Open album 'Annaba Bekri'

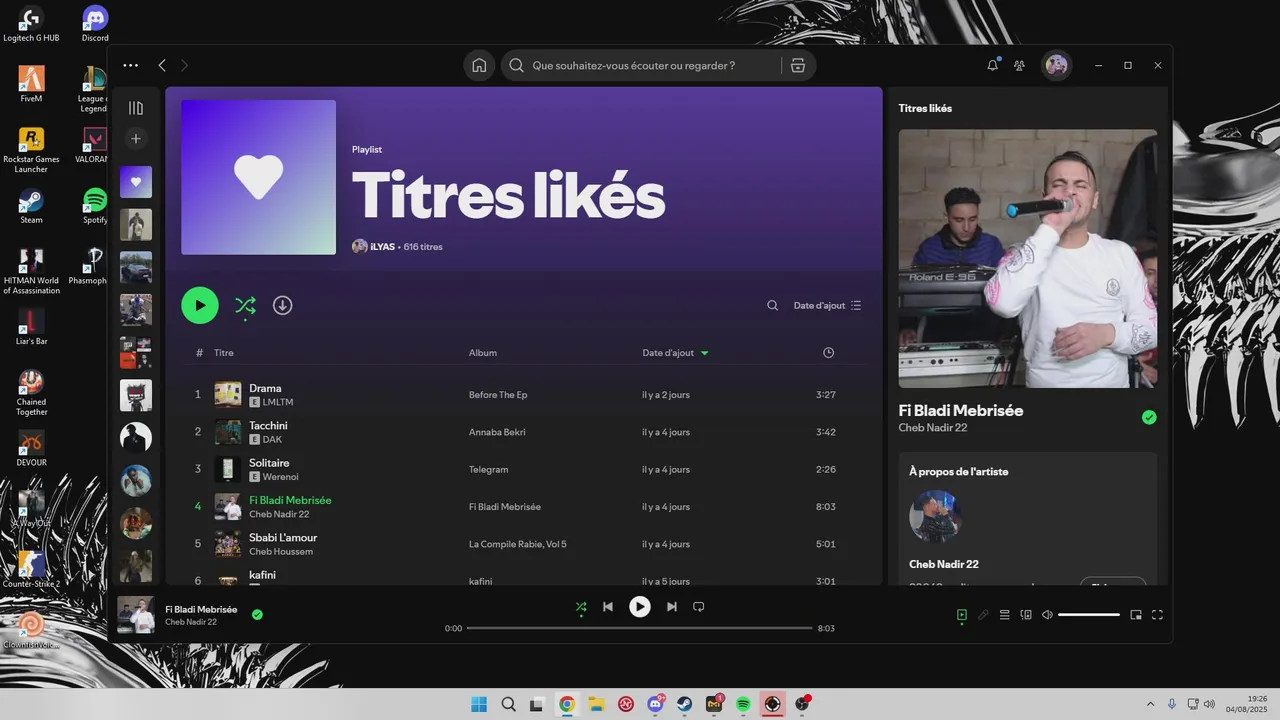(497, 432)
